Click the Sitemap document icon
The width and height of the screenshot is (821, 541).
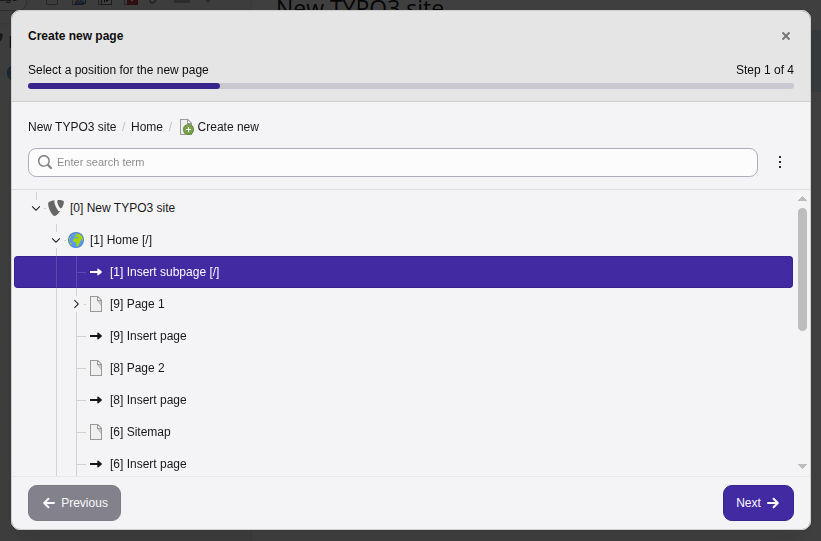(96, 432)
